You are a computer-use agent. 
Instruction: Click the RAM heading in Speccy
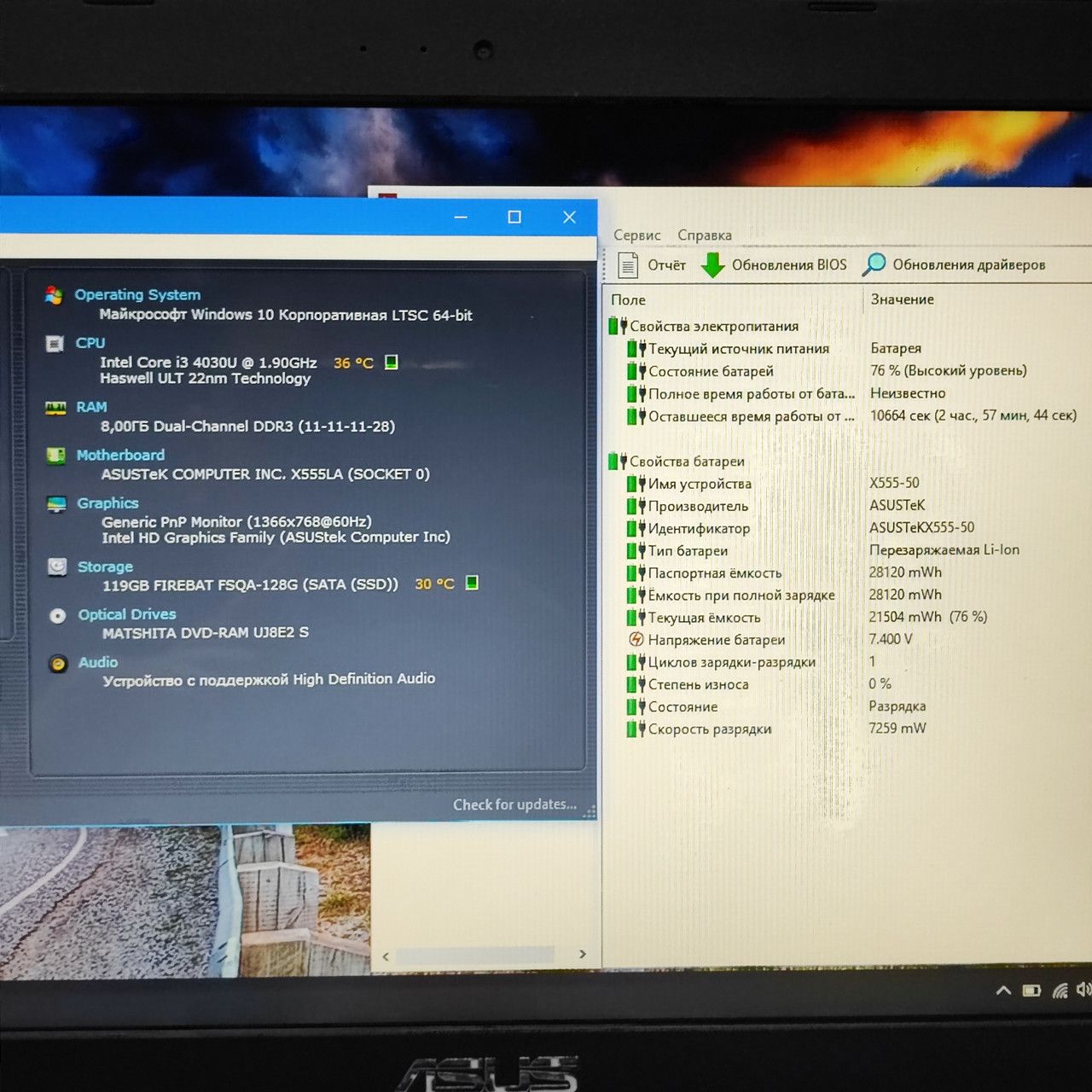[x=91, y=407]
